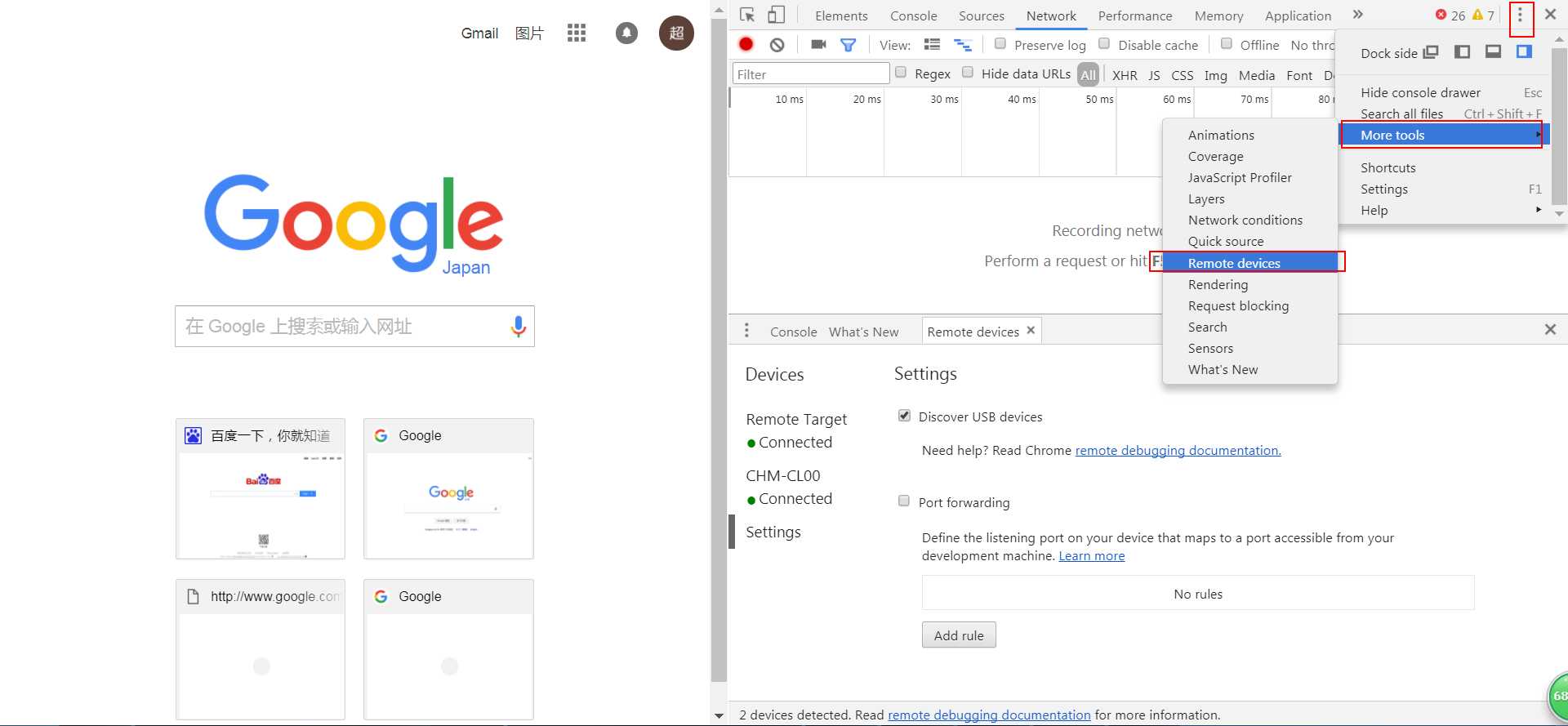
Task: Enable the Regex filter checkbox
Action: [x=901, y=73]
